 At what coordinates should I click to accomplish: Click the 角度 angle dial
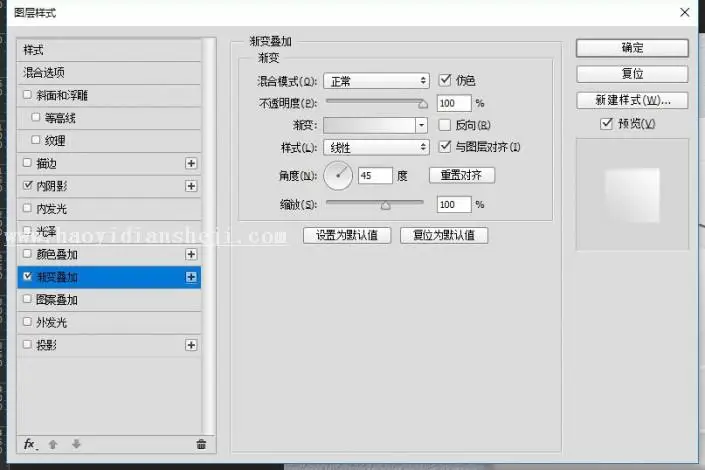pyautogui.click(x=338, y=175)
